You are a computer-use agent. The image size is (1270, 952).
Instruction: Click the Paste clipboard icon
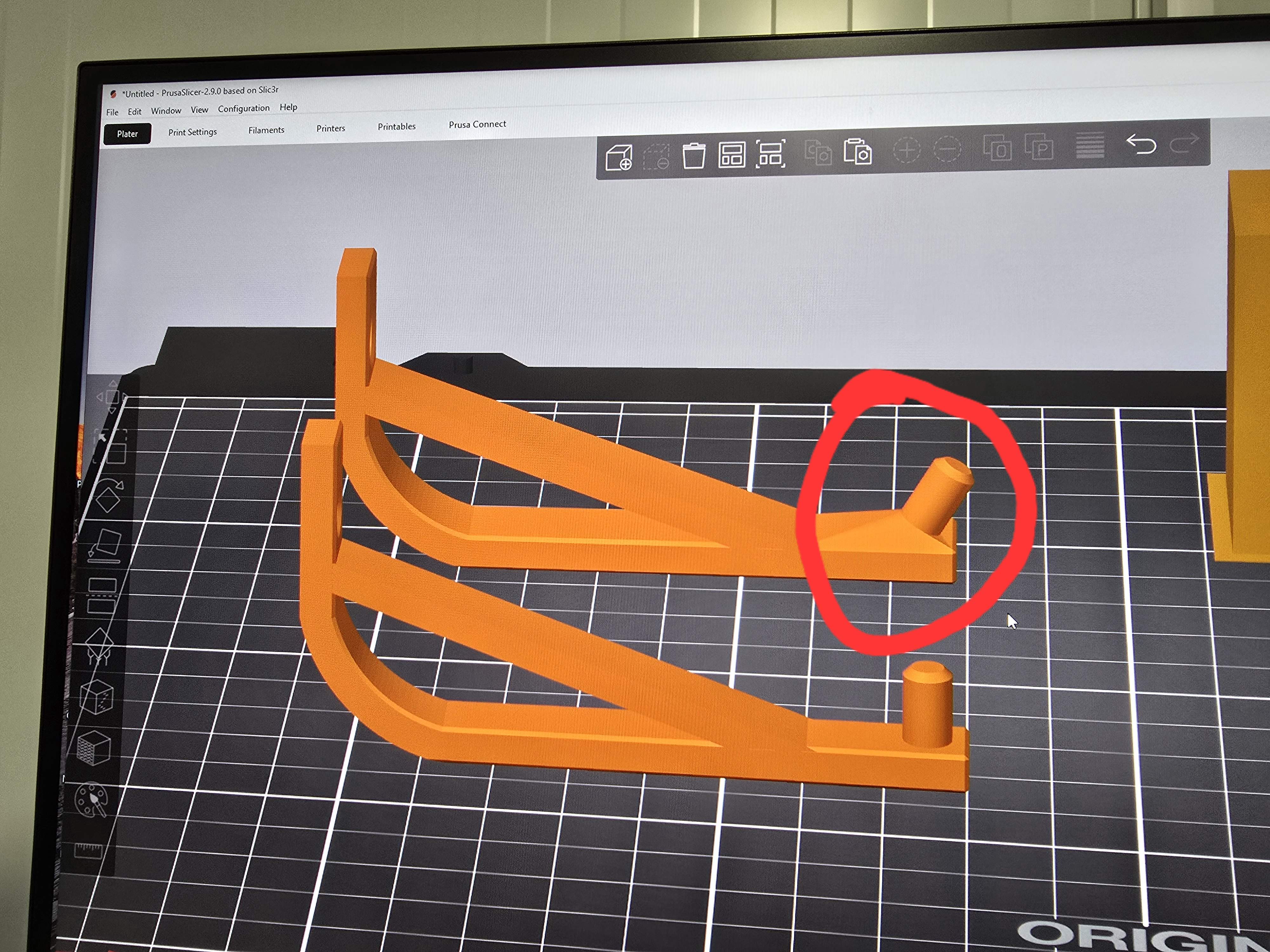pyautogui.click(x=858, y=151)
